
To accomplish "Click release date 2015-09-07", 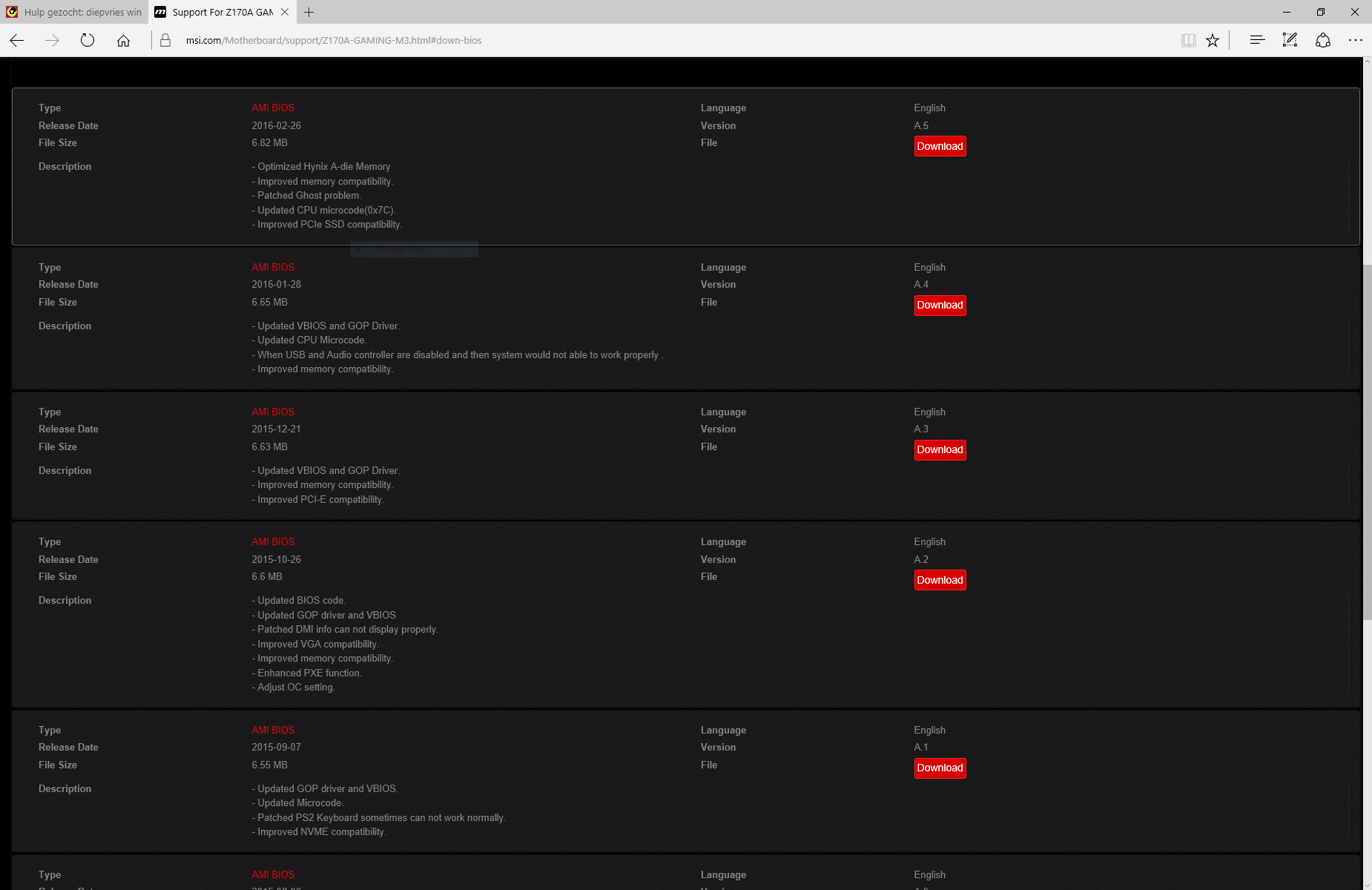I will point(277,747).
